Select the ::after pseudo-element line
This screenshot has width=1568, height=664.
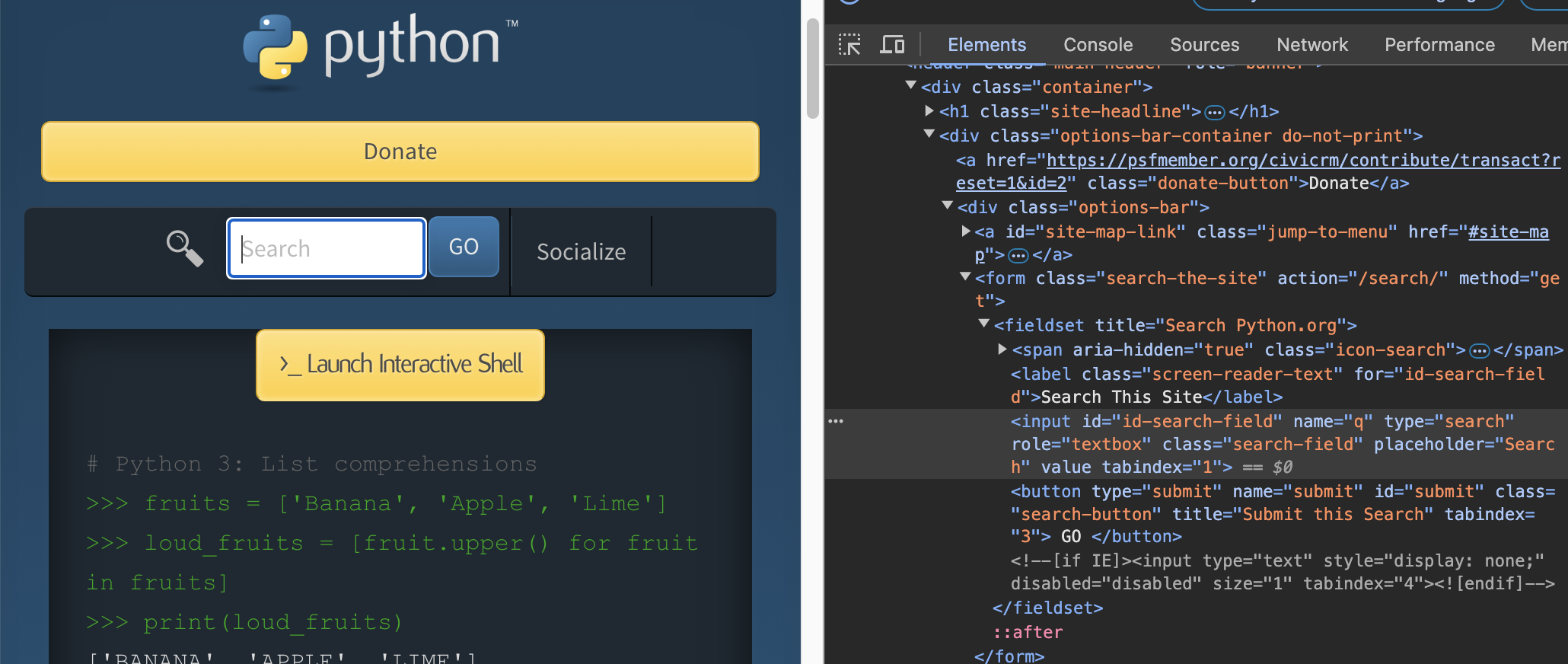(x=1028, y=632)
